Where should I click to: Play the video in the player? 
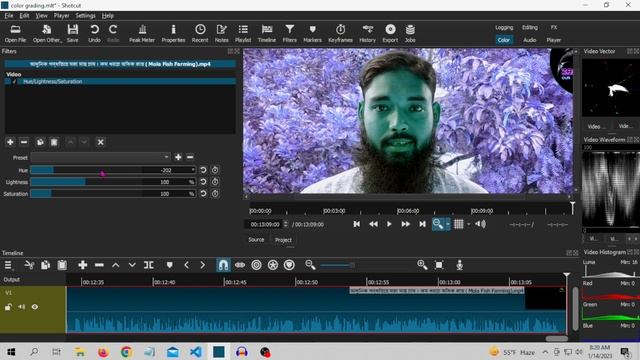point(389,224)
